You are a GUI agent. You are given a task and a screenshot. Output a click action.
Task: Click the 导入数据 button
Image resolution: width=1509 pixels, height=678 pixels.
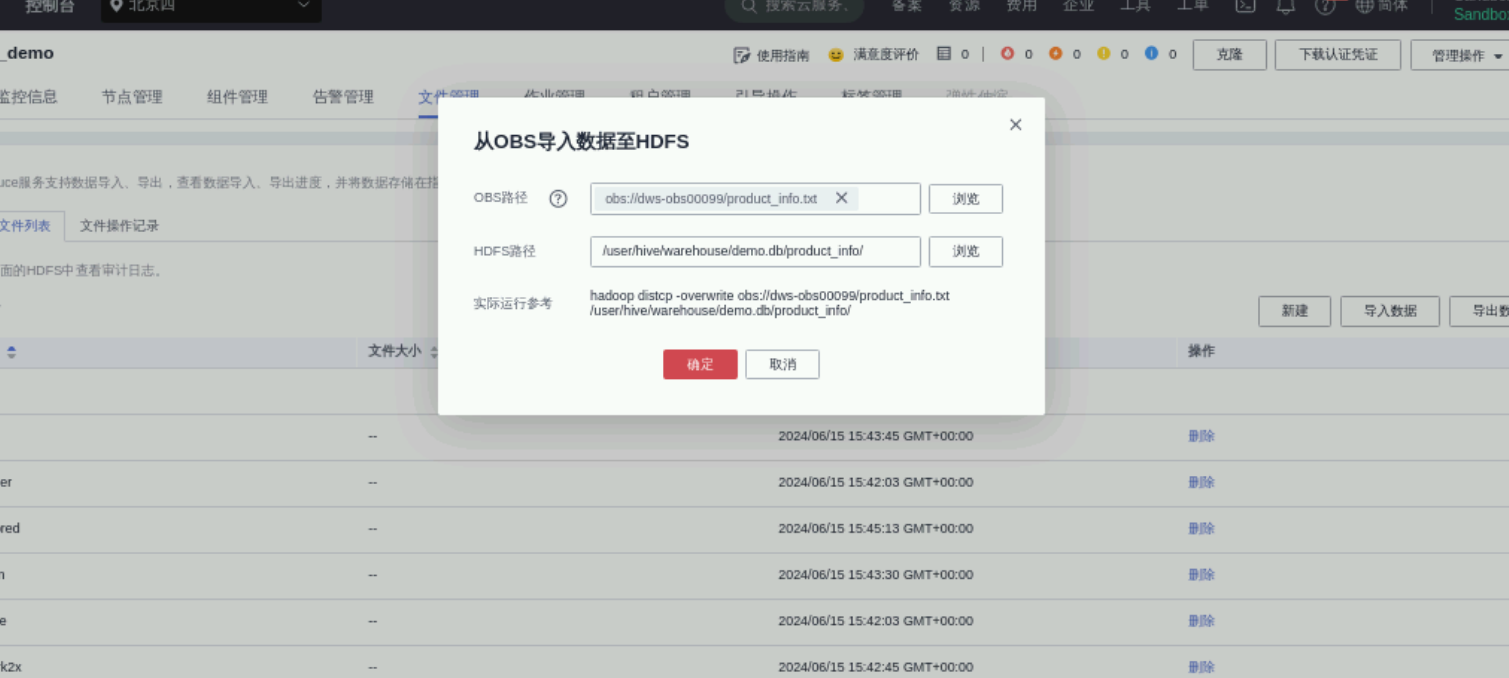[1390, 311]
